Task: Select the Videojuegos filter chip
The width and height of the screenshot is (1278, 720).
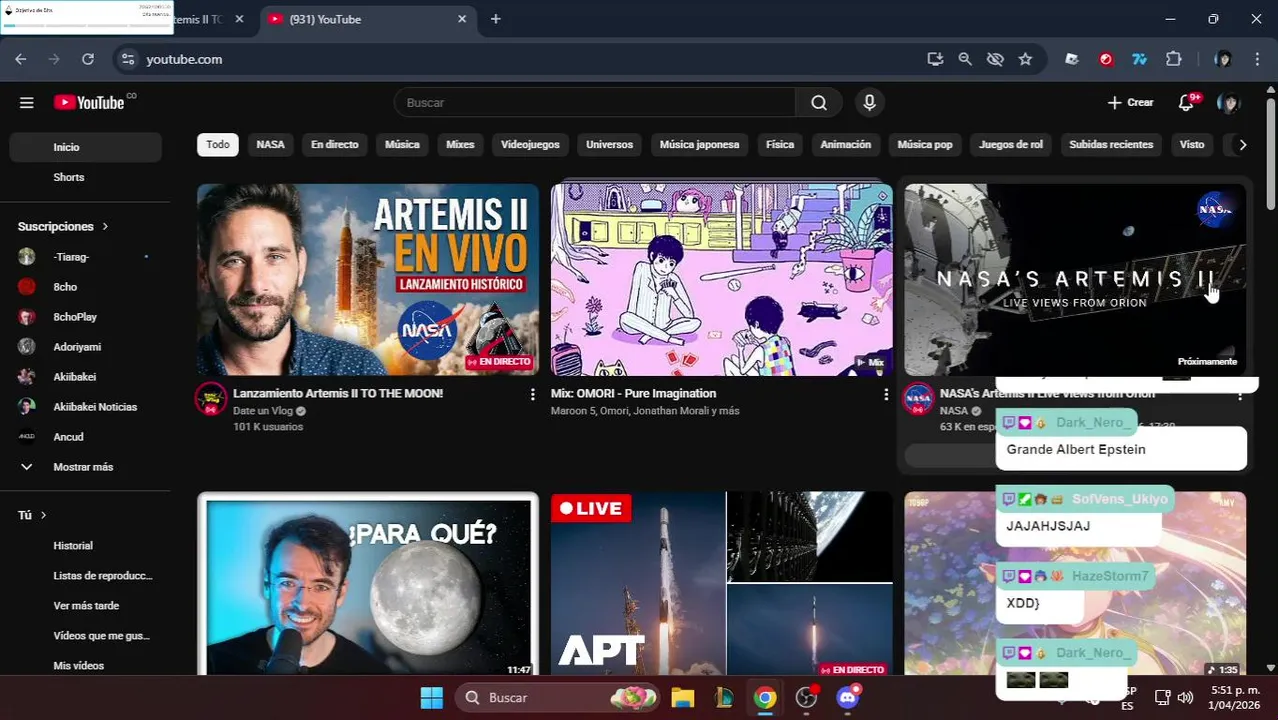Action: 530,144
